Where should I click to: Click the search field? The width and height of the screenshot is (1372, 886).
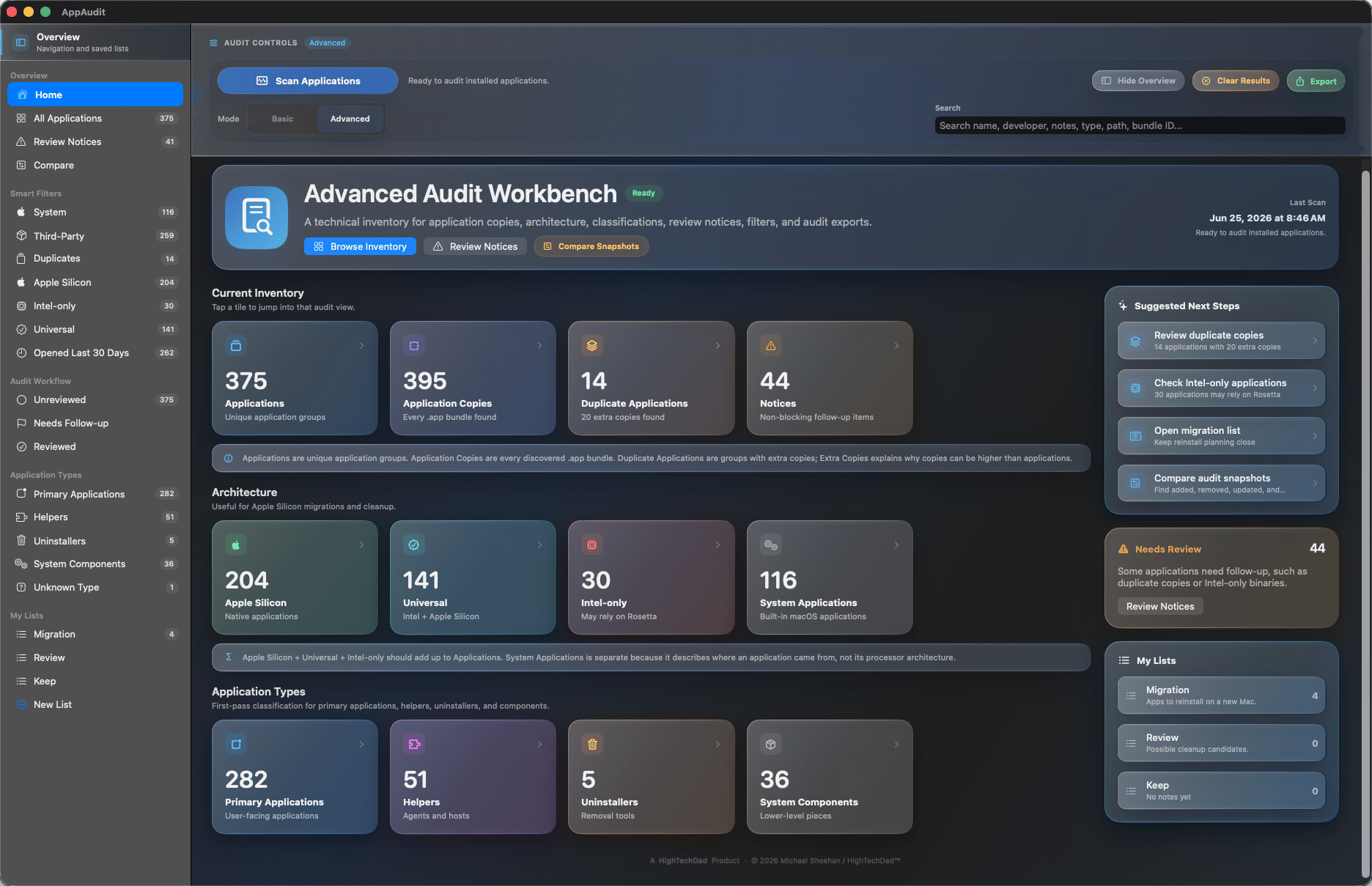1140,125
